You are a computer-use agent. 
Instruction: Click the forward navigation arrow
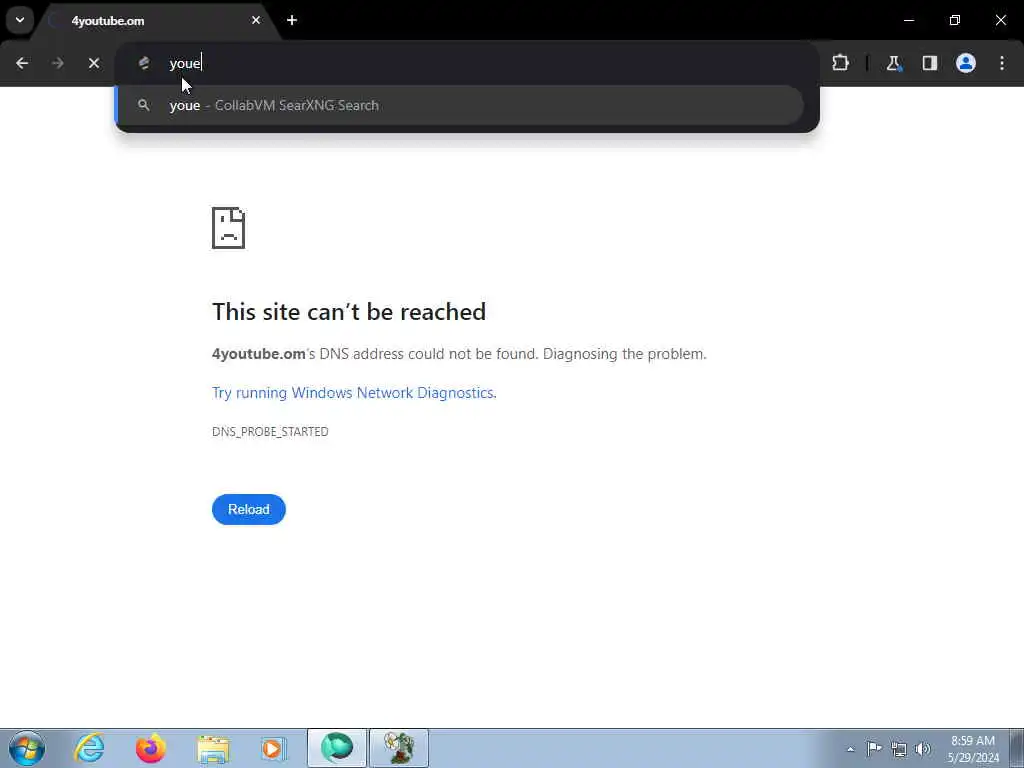[58, 63]
